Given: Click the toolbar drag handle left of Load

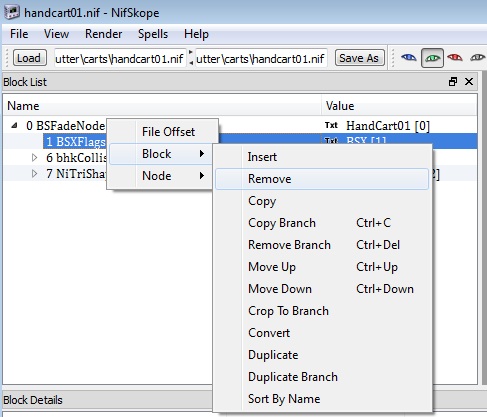Looking at the screenshot, I should coord(7,58).
